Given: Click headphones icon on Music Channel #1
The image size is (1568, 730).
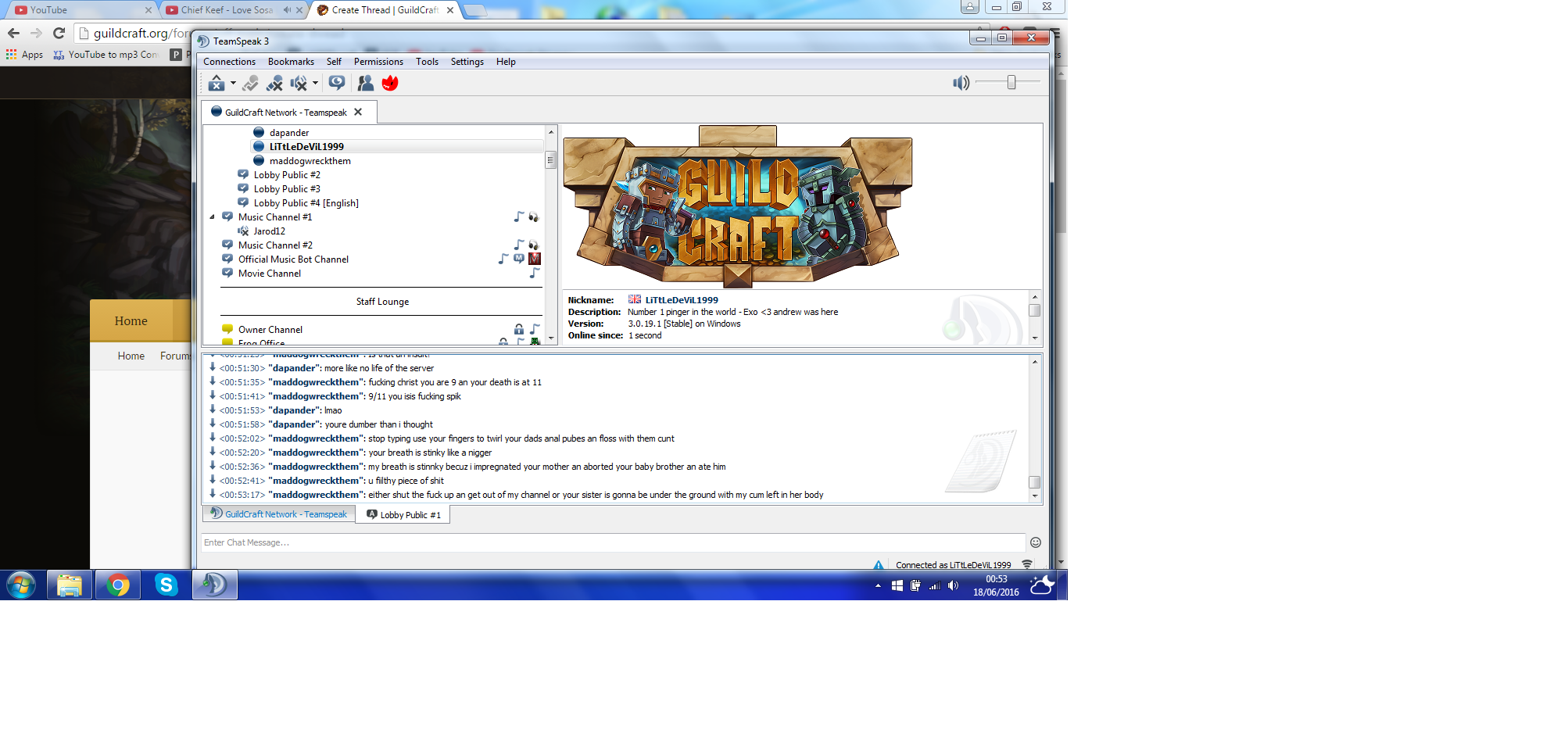Looking at the screenshot, I should coord(534,217).
